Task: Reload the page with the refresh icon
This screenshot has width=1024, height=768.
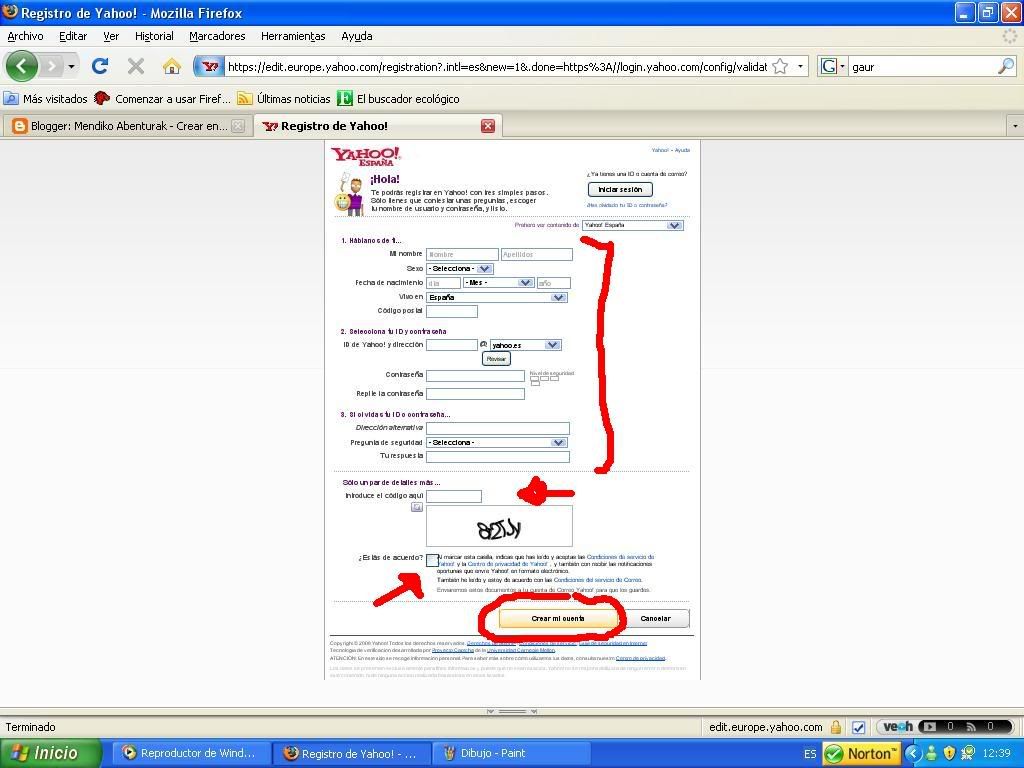Action: click(99, 67)
